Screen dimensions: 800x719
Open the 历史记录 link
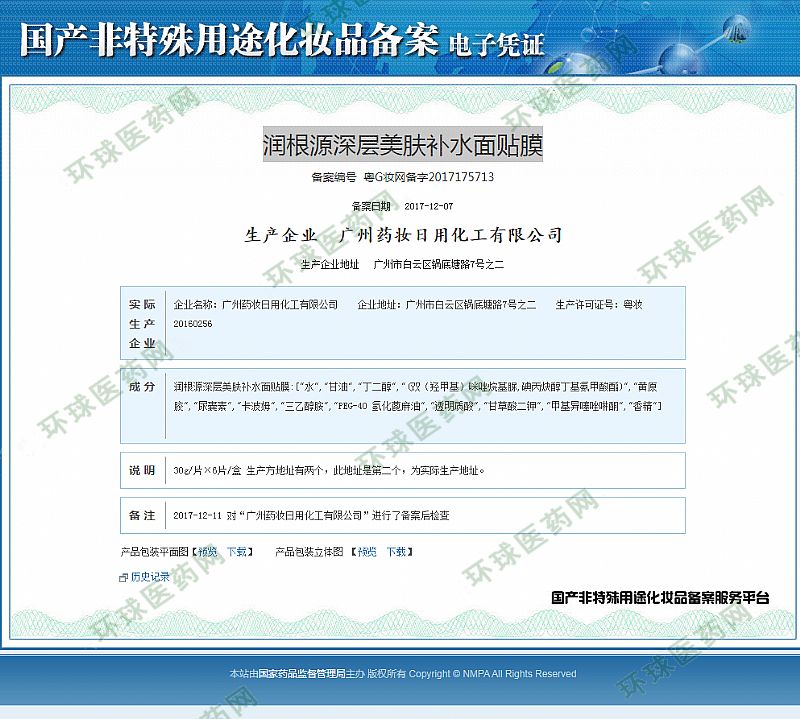(150, 577)
